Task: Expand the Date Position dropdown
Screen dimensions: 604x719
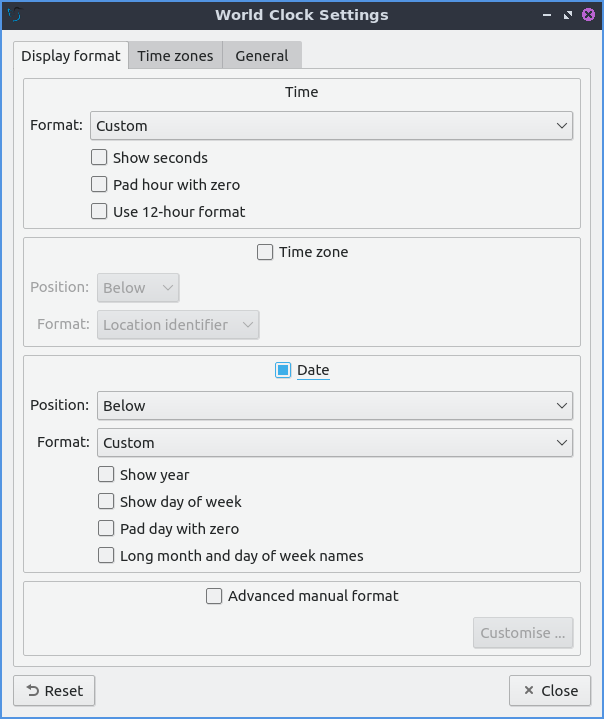Action: pyautogui.click(x=335, y=406)
